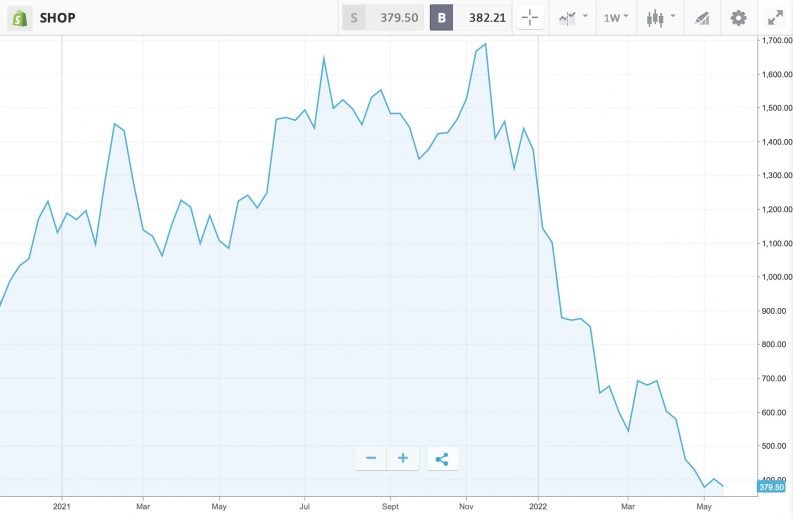Zoom out the chart with minus button

pos(371,458)
